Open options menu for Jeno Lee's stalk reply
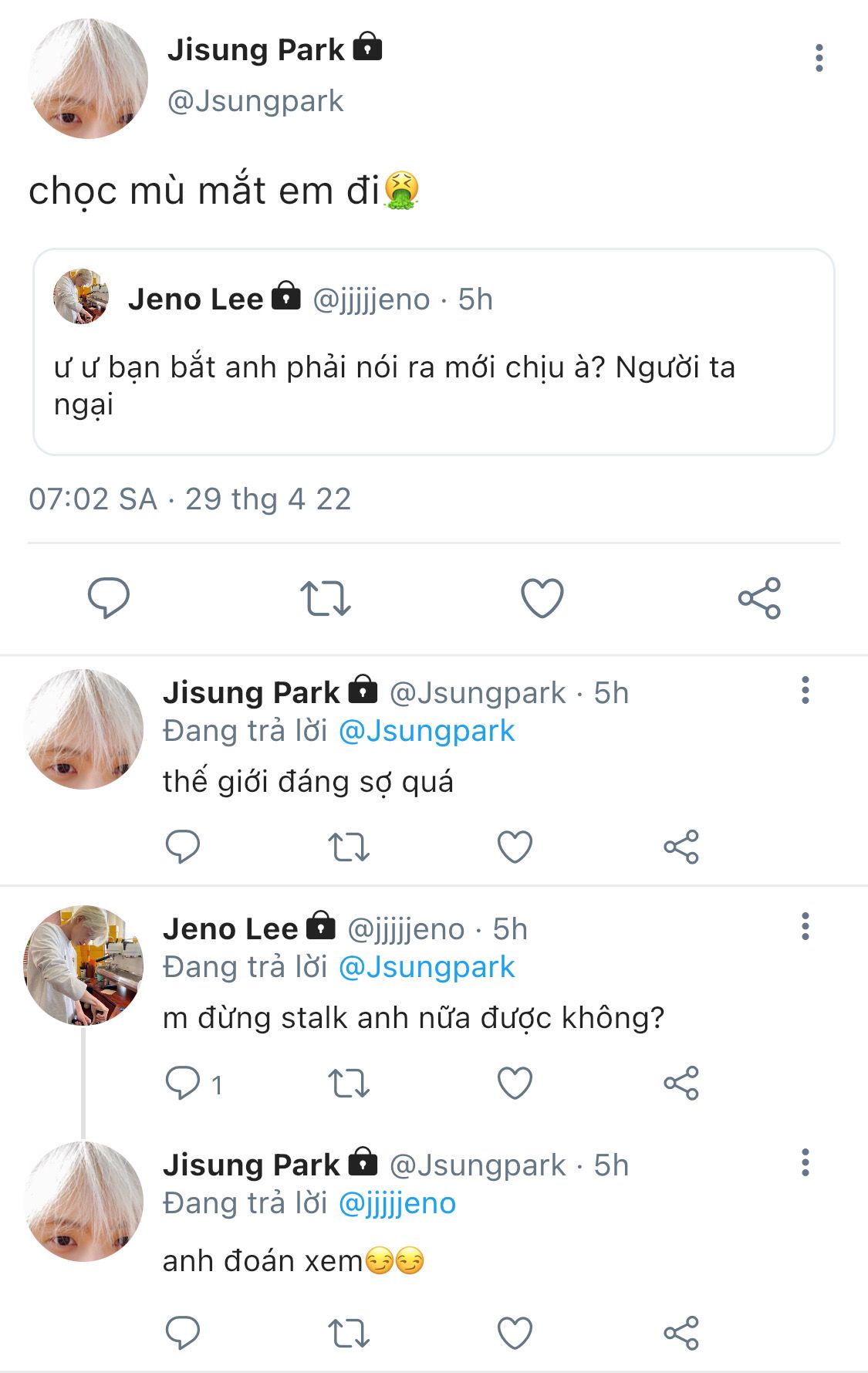The width and height of the screenshot is (868, 1373). tap(805, 926)
